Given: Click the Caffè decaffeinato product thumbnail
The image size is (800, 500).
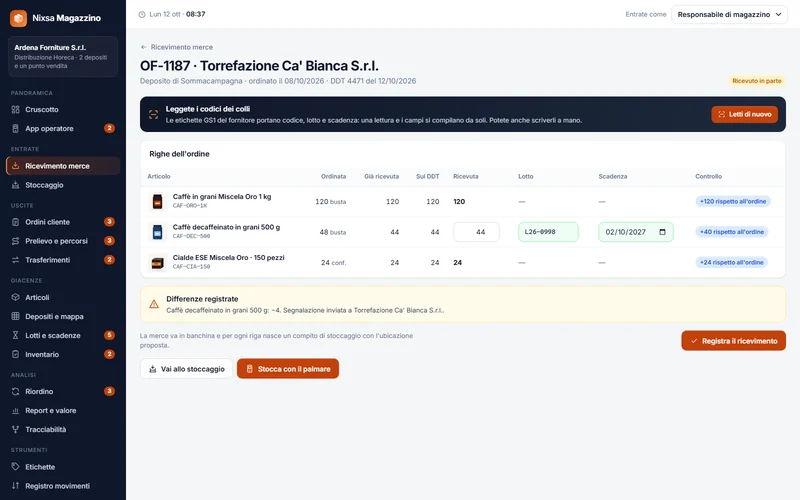Looking at the screenshot, I should [158, 232].
